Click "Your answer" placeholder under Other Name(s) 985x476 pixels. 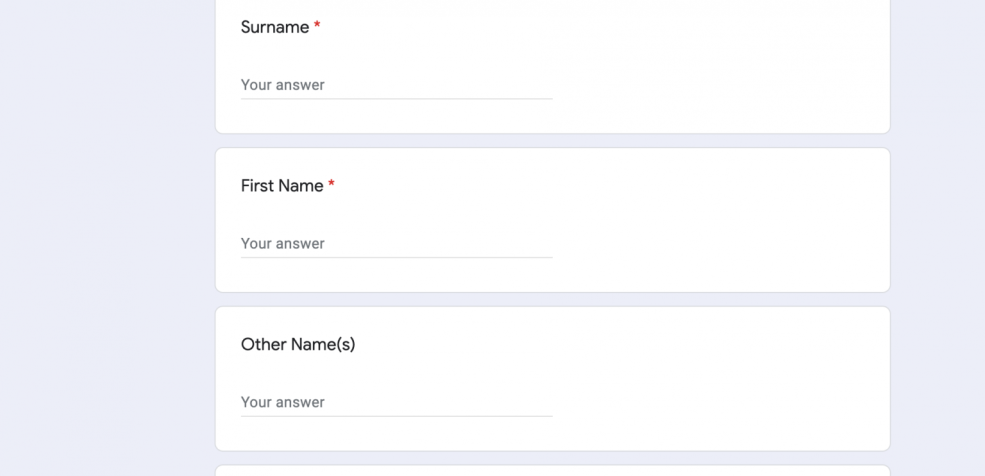[x=283, y=402]
